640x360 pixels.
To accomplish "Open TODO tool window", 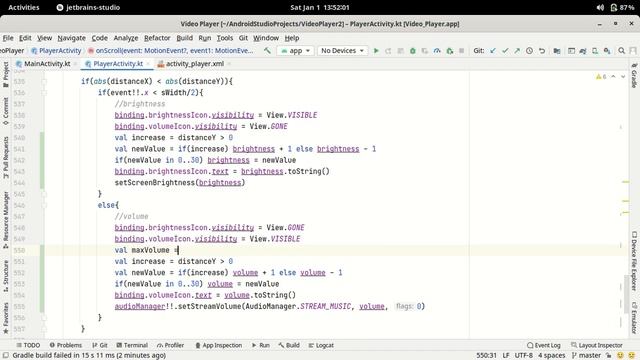I will click(x=28, y=345).
